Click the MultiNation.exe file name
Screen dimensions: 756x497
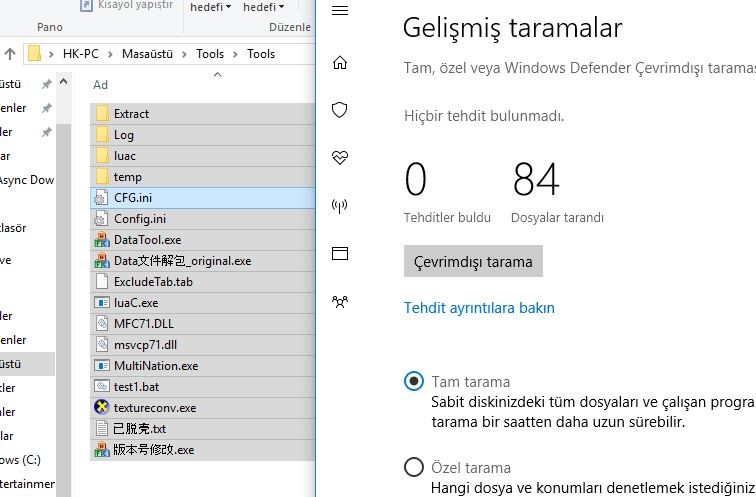click(156, 366)
